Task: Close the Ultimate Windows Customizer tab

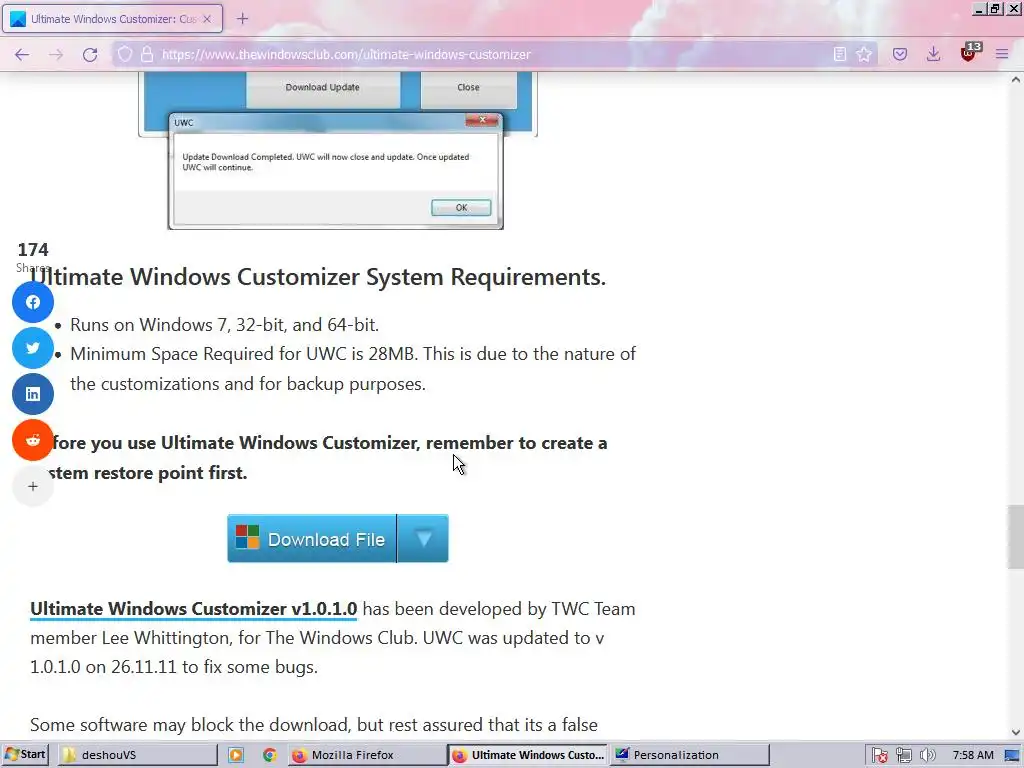Action: 207,19
